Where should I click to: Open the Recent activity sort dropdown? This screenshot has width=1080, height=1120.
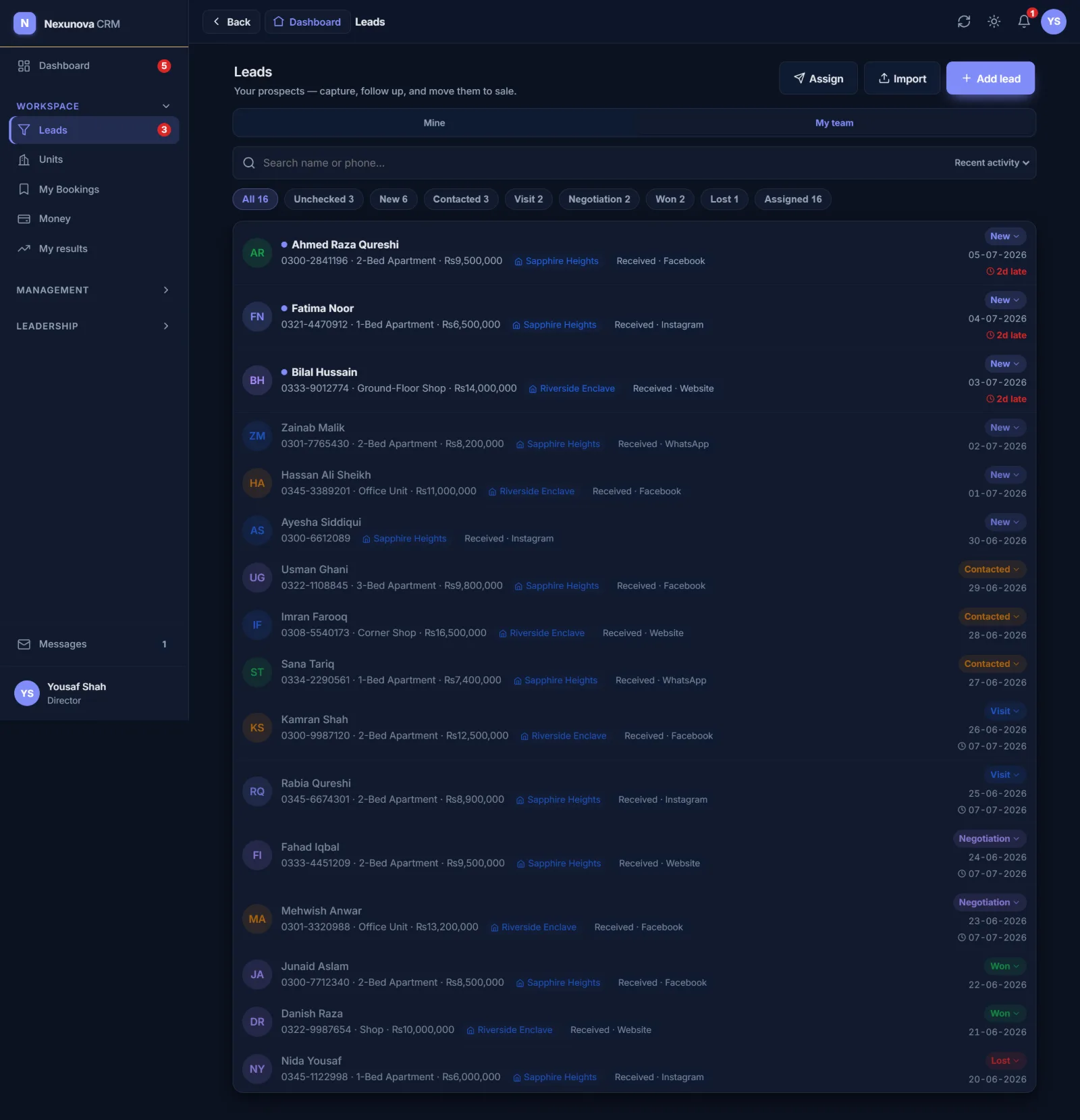[x=992, y=163]
